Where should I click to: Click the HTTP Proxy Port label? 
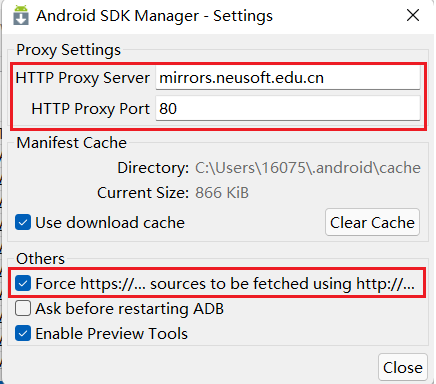(x=91, y=109)
